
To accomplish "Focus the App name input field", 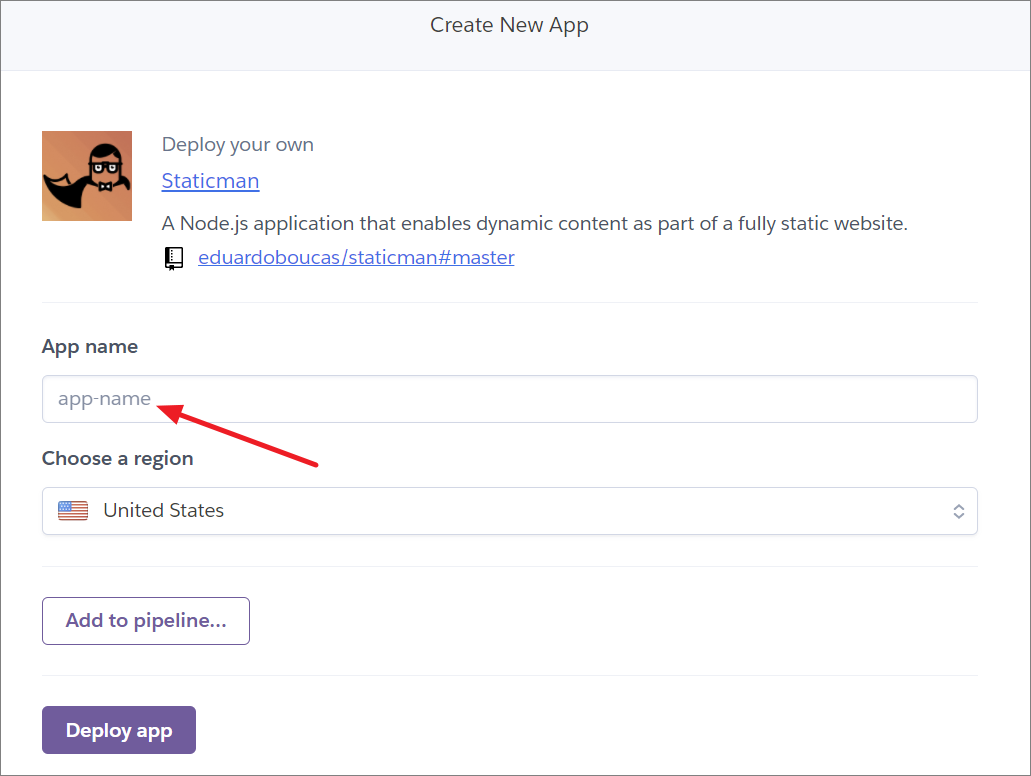I will click(x=510, y=399).
